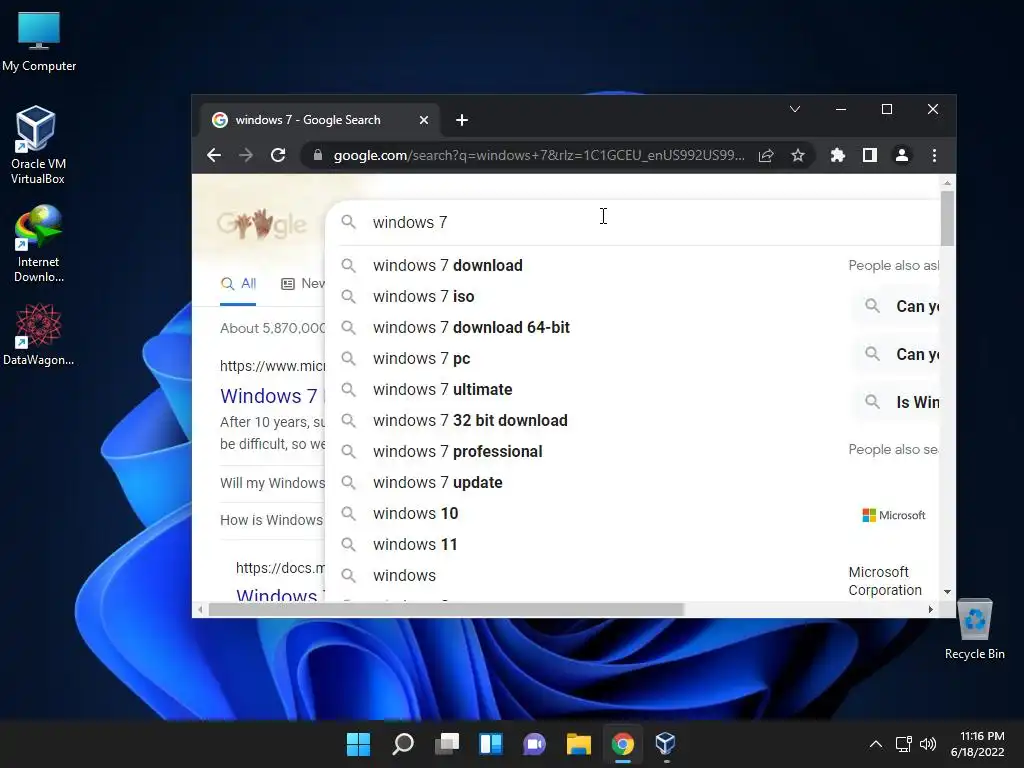Viewport: 1024px width, 768px height.
Task: Expand the first 'Can y...' related question
Action: pyautogui.click(x=895, y=306)
